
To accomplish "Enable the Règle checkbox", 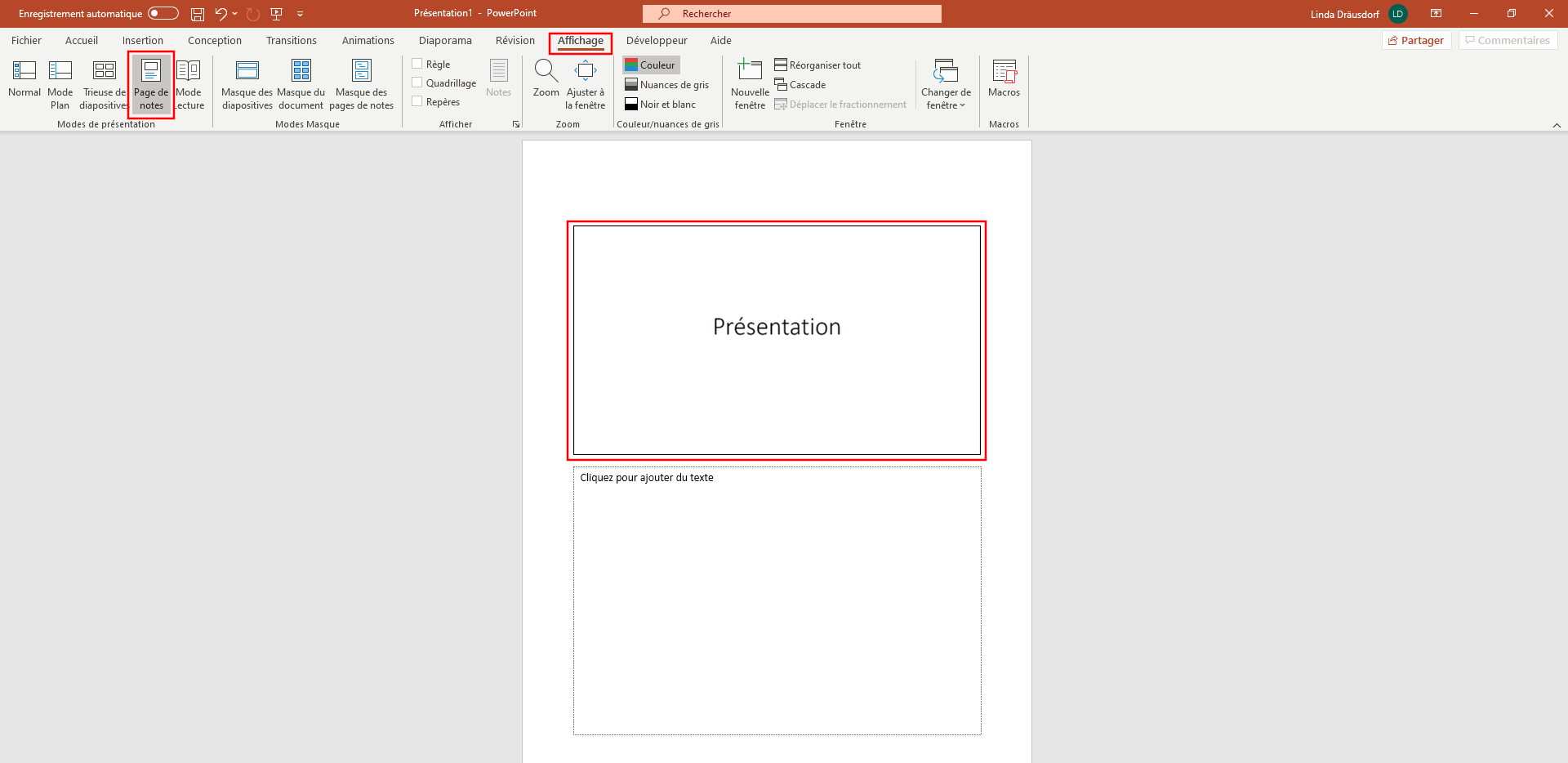I will coord(417,64).
